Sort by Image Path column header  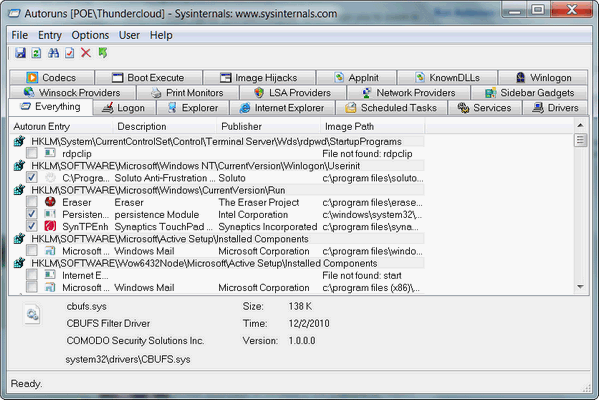click(373, 126)
